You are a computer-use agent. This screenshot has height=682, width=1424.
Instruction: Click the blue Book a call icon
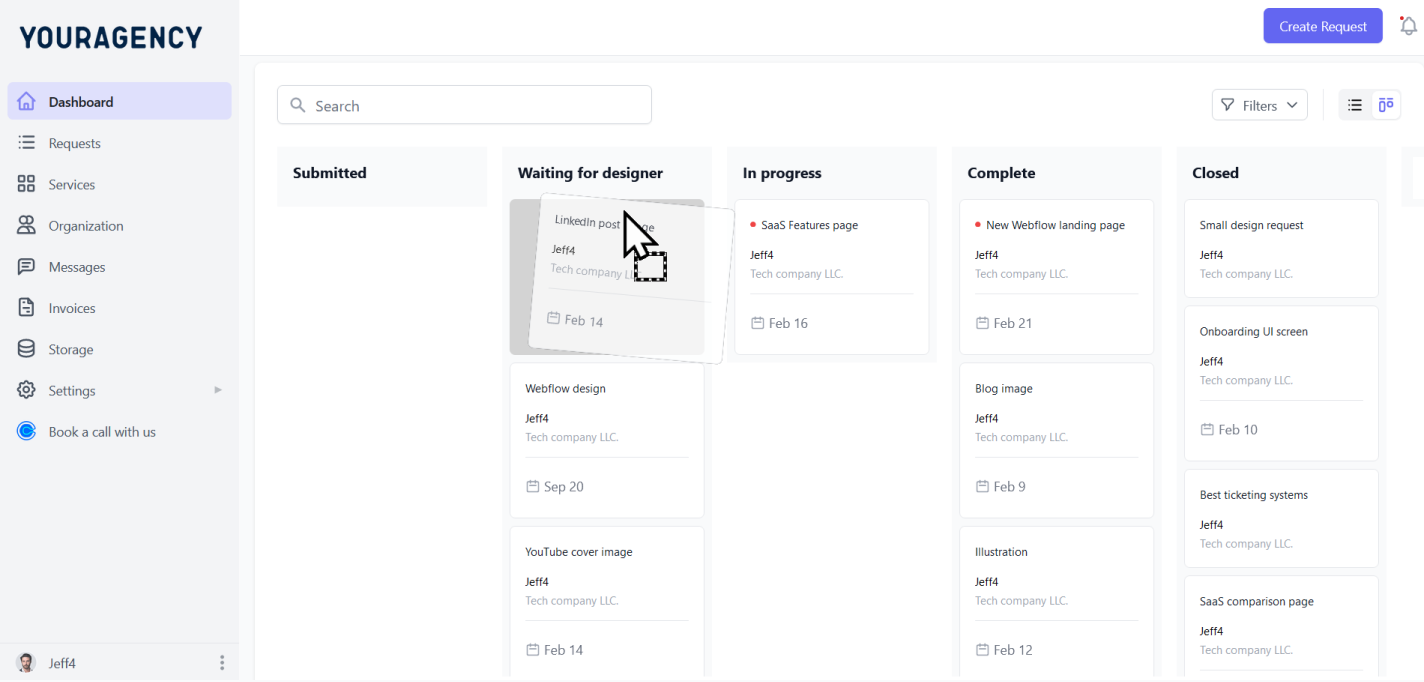(27, 431)
